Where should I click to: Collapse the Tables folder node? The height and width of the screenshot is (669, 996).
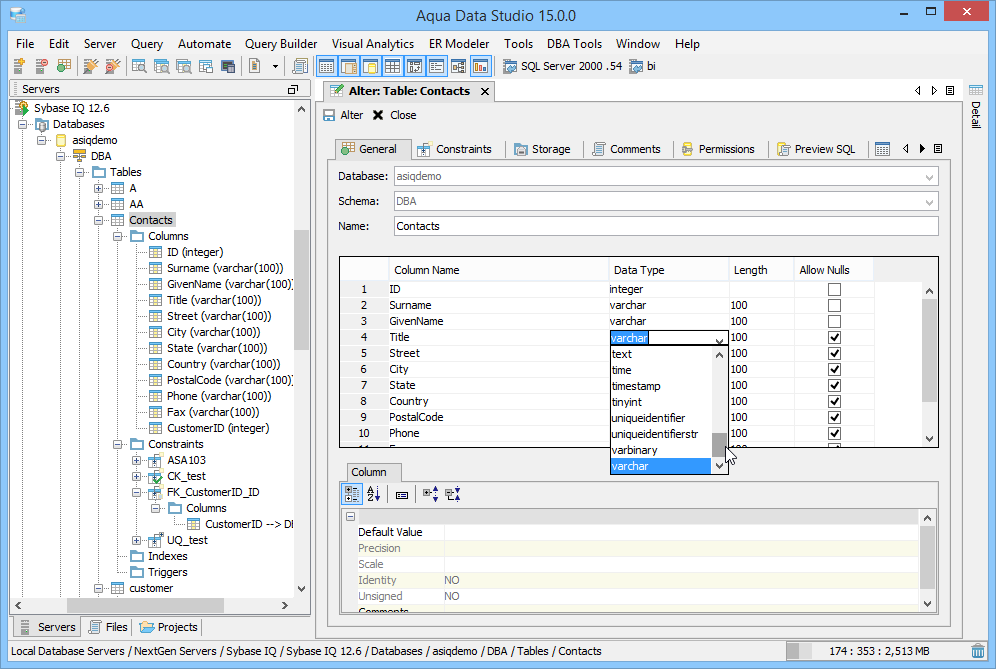coord(79,172)
